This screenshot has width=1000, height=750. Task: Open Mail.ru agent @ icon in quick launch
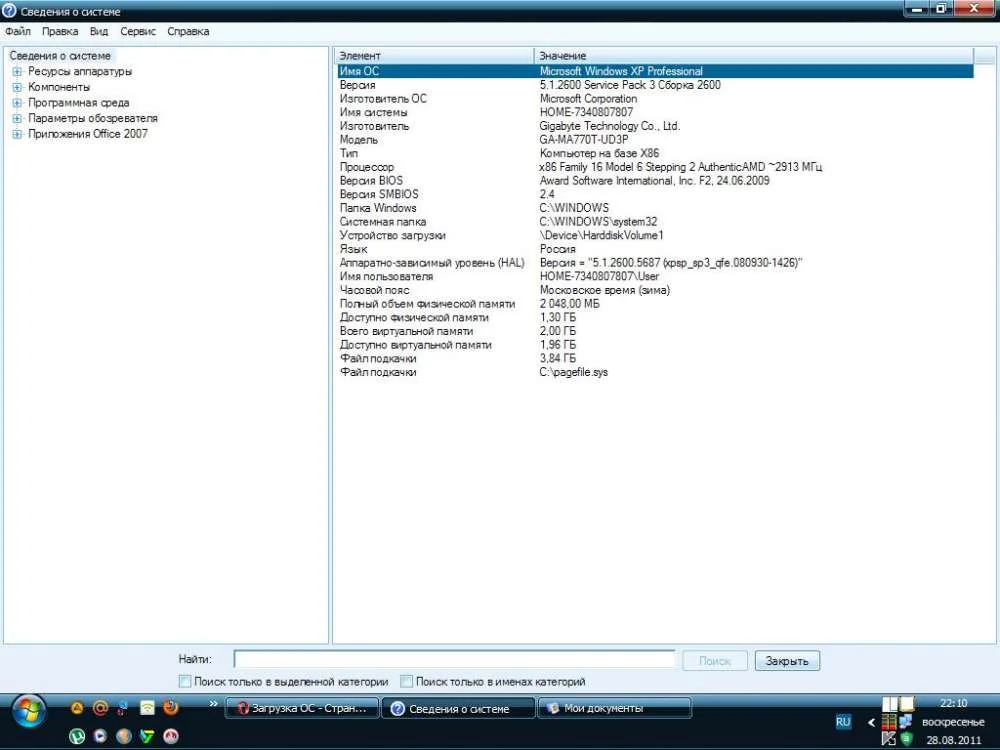click(100, 708)
